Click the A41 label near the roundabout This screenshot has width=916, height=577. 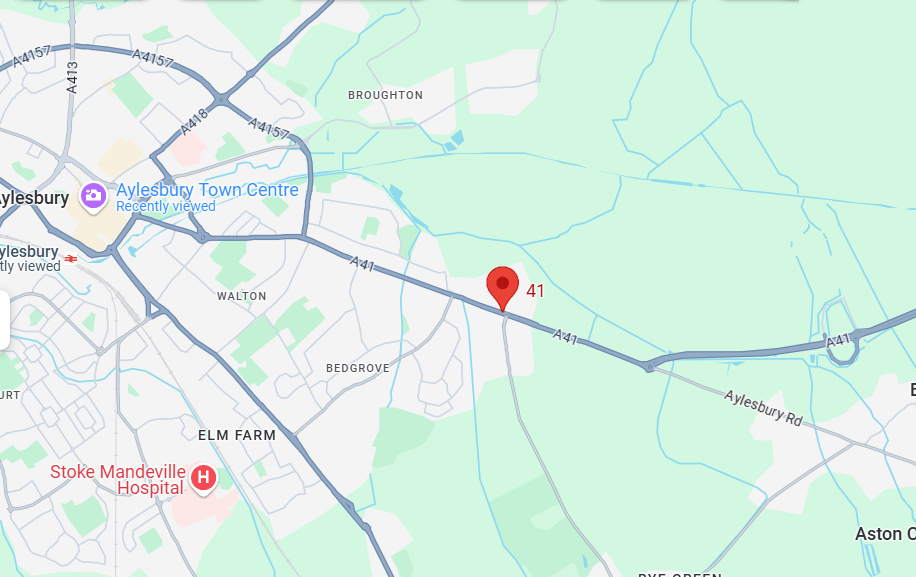tap(838, 340)
